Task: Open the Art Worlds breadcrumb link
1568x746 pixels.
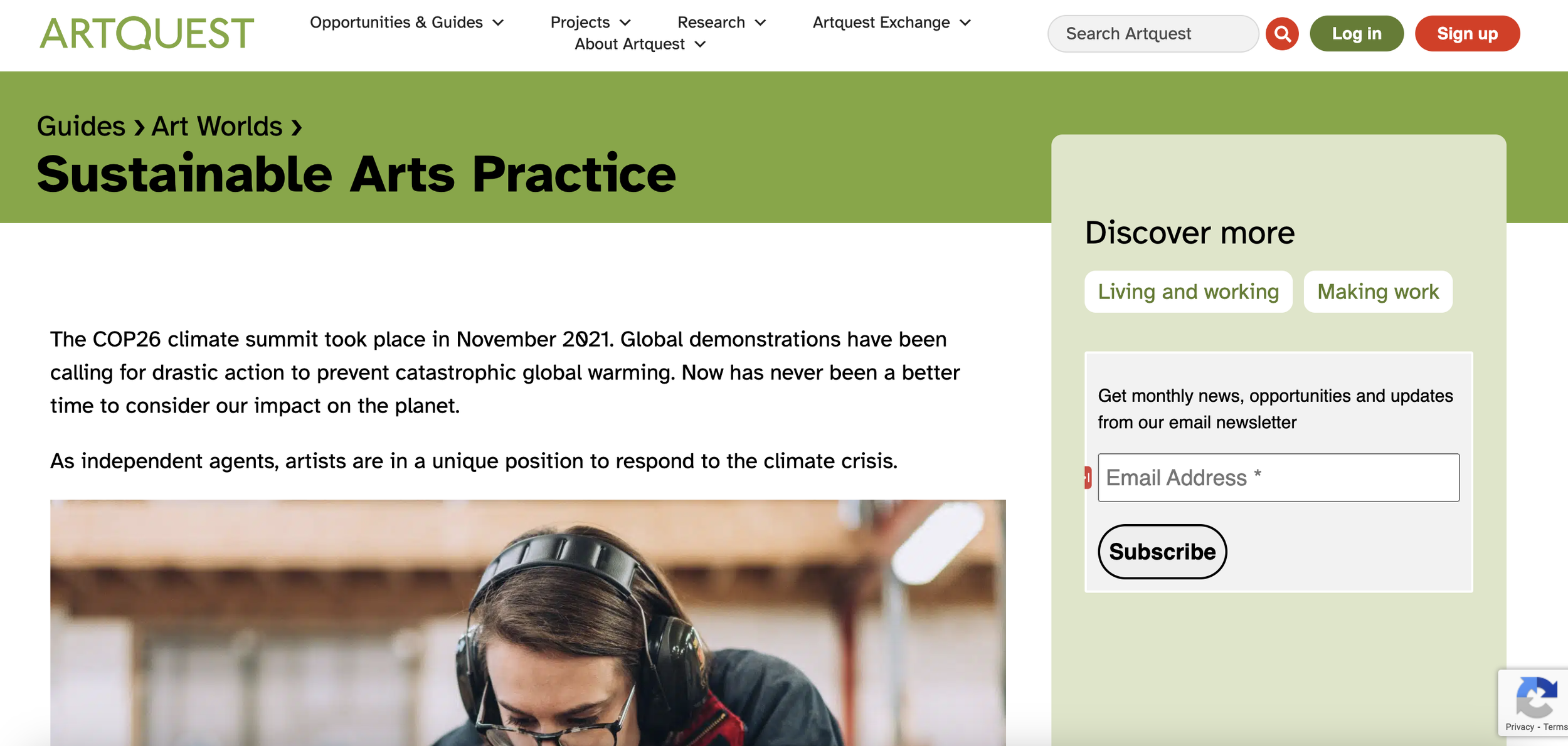Action: pos(216,127)
